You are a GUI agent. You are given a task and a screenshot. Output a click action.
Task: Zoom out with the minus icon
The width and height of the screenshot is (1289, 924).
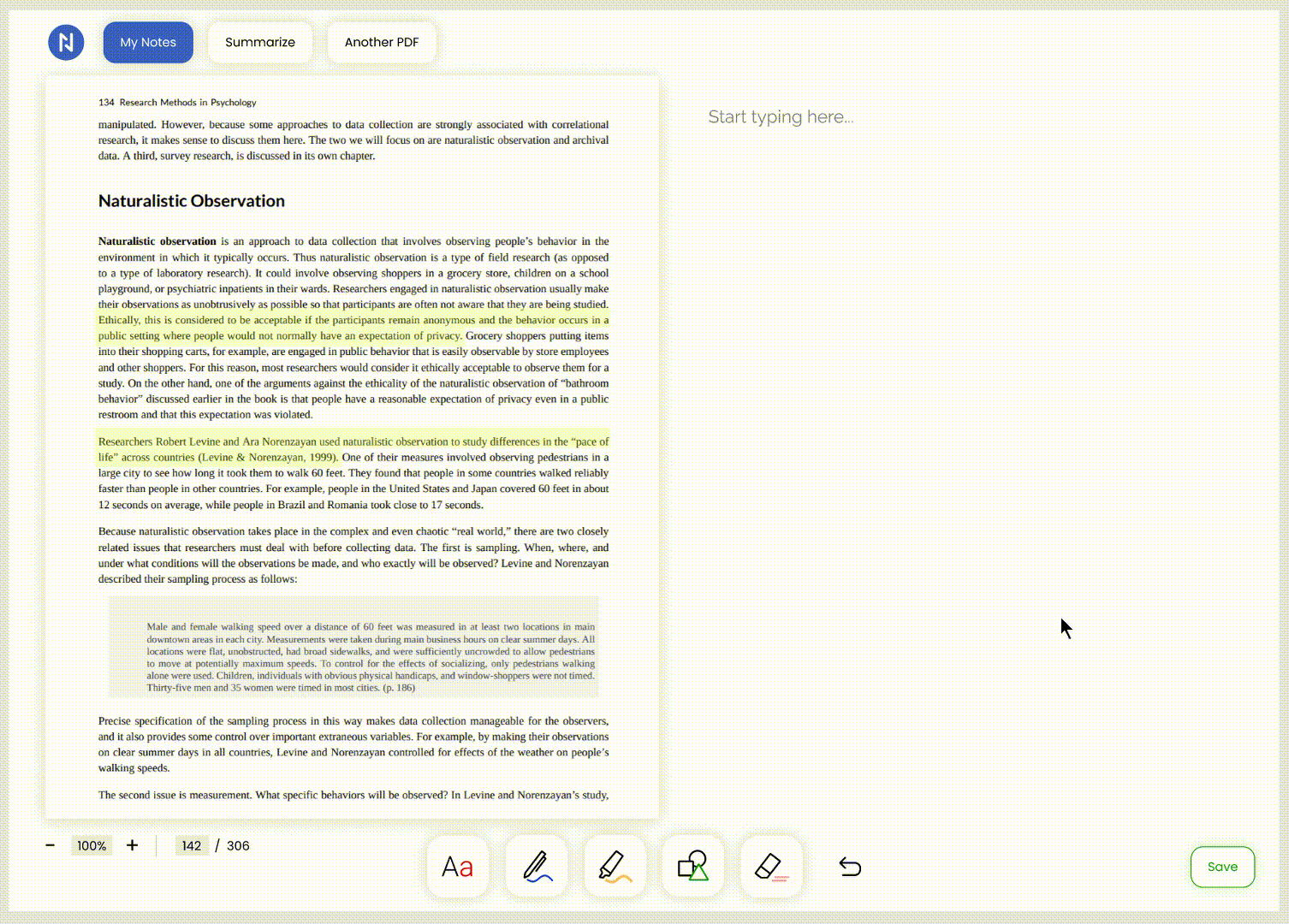point(50,845)
